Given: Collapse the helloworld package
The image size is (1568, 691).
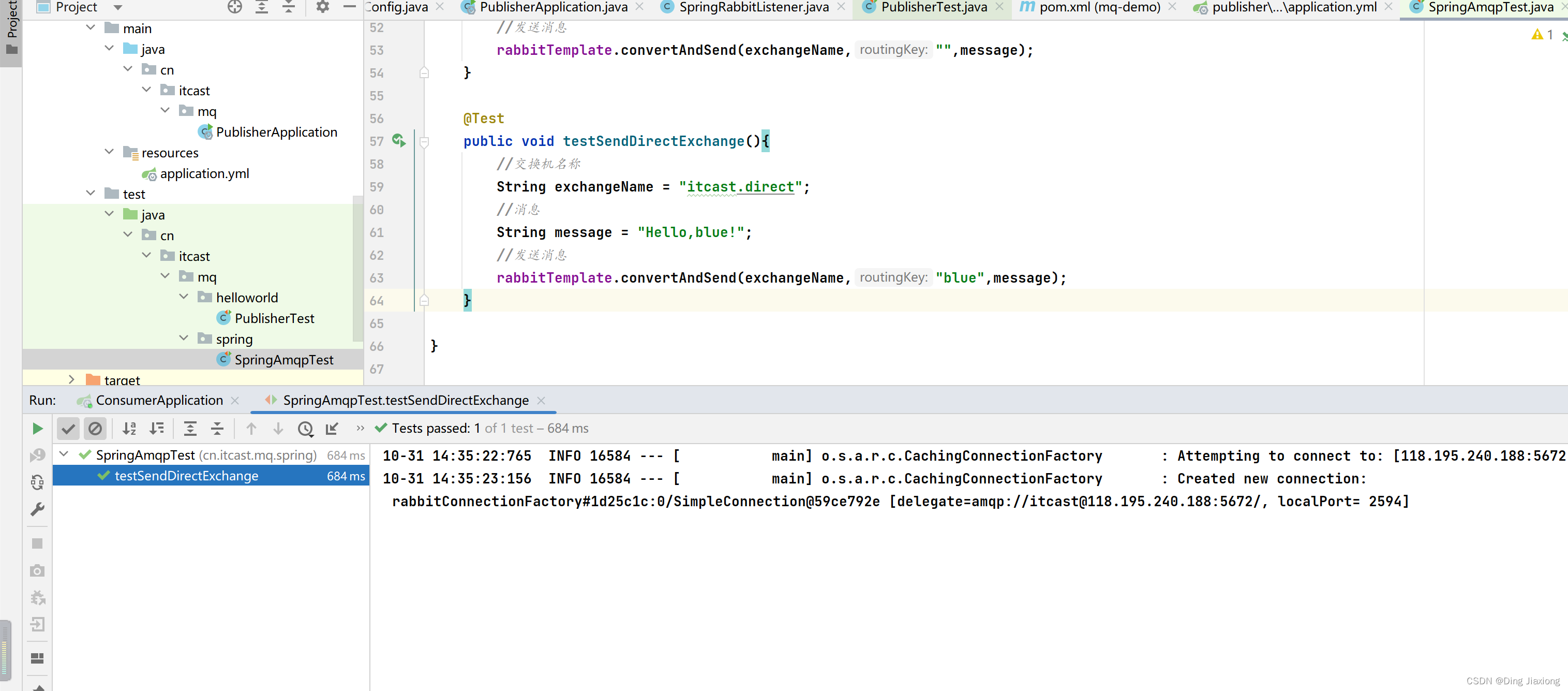Looking at the screenshot, I should tap(184, 297).
